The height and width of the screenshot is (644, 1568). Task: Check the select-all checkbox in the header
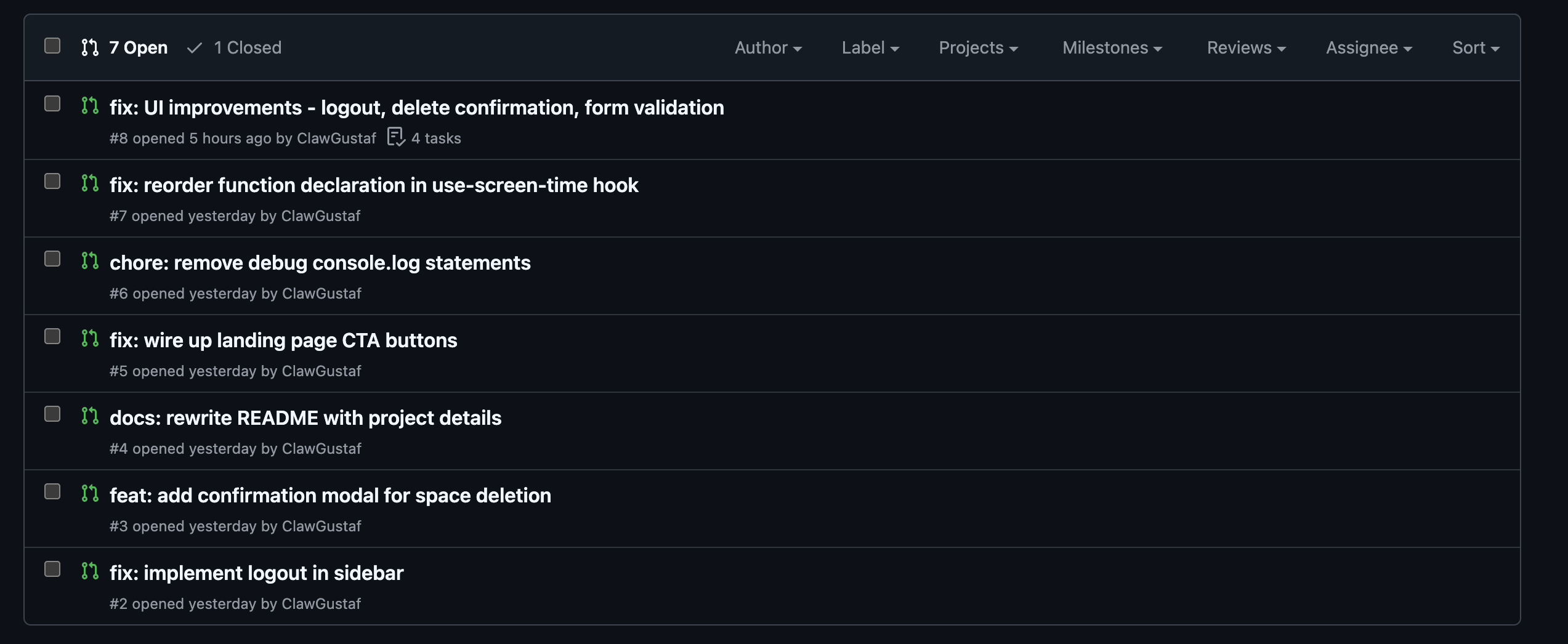[52, 45]
